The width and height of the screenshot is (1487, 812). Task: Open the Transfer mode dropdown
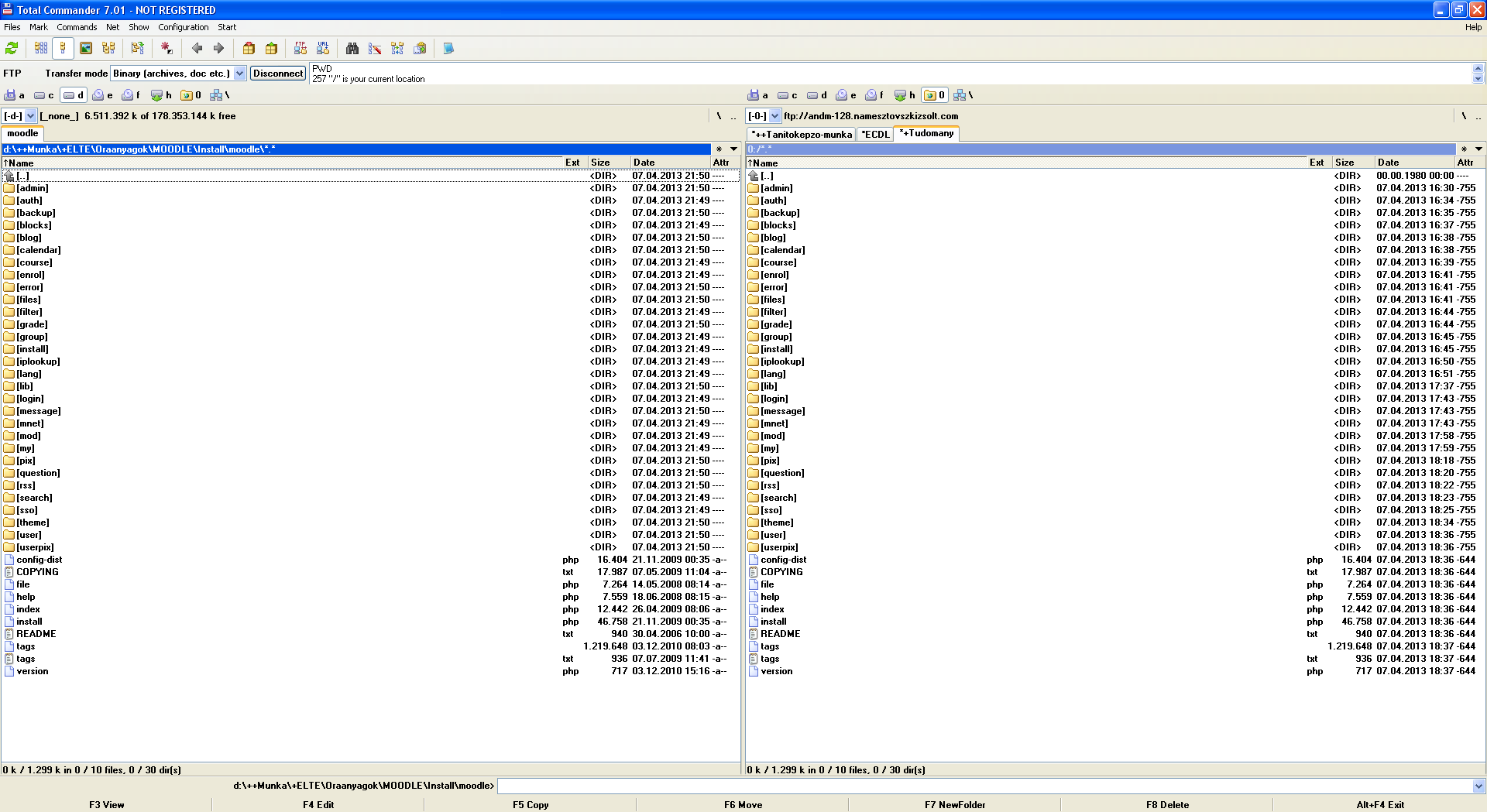tap(240, 74)
